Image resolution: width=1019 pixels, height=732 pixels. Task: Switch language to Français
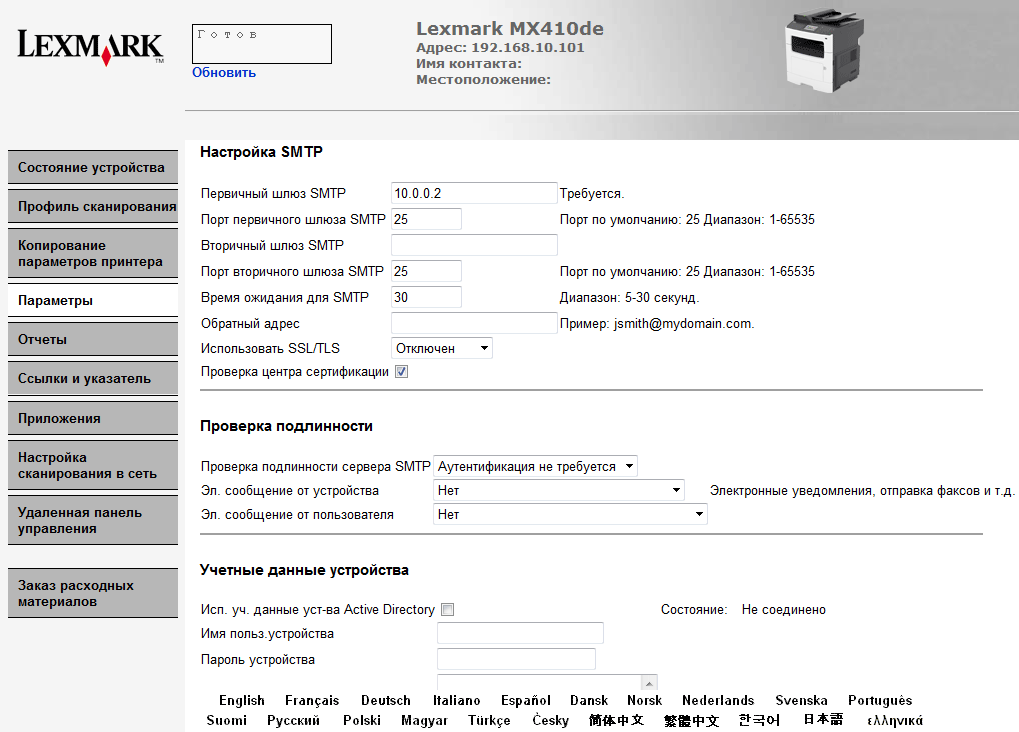[x=312, y=700]
